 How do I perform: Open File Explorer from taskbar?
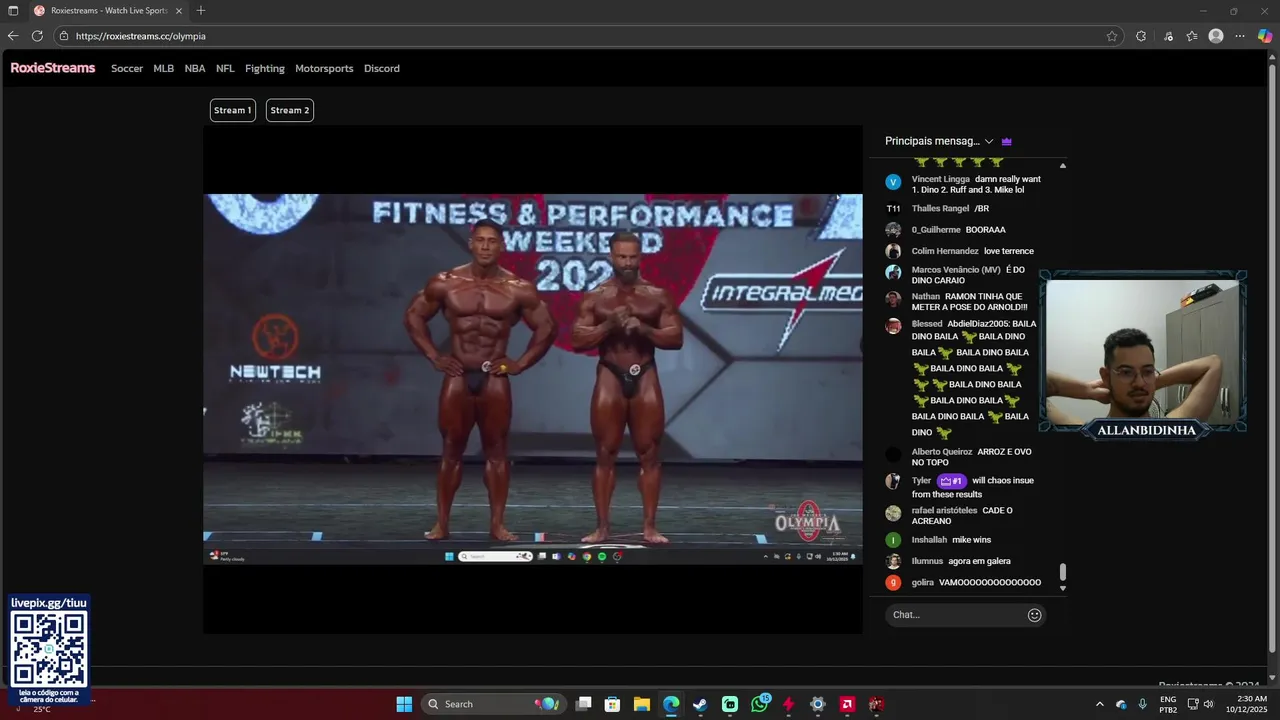pos(642,704)
